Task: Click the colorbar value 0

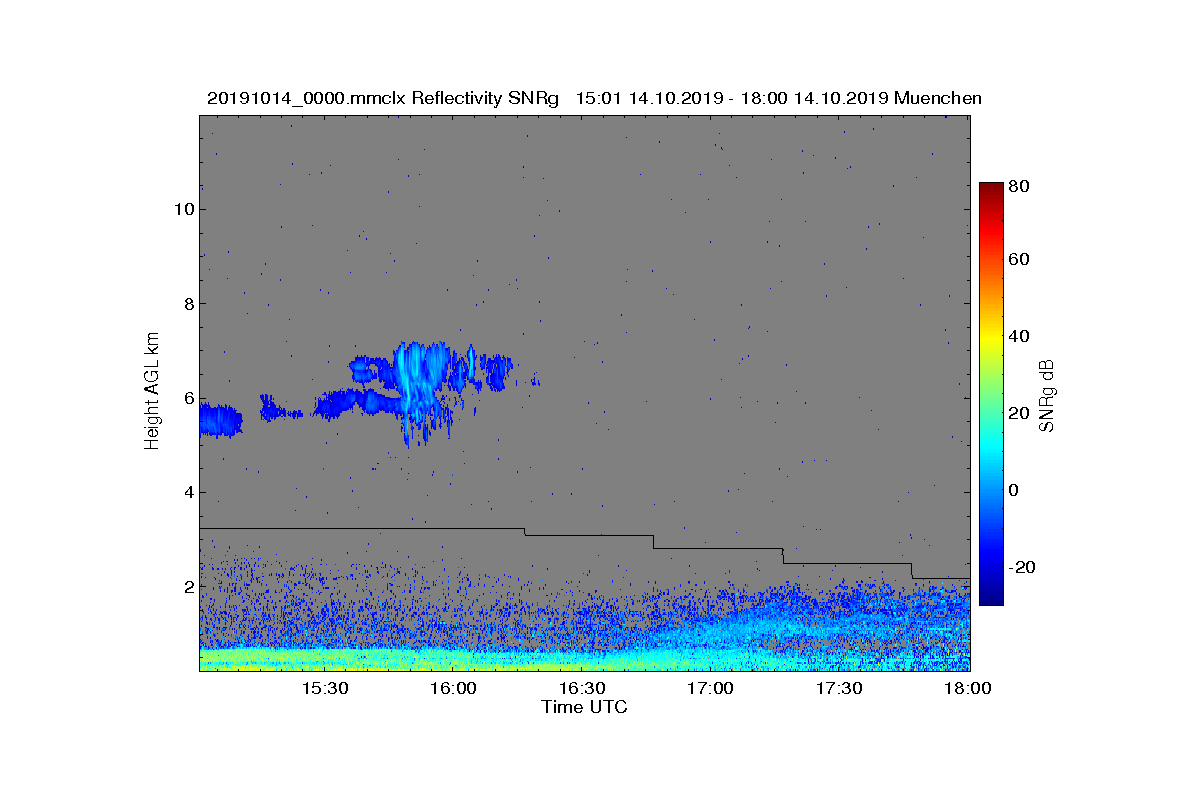Action: pyautogui.click(x=1015, y=490)
